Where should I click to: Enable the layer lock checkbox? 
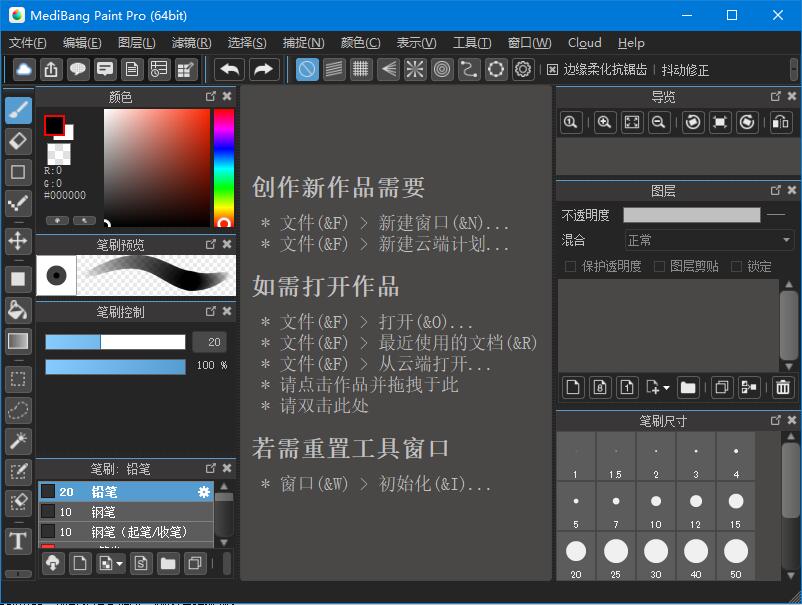[736, 266]
